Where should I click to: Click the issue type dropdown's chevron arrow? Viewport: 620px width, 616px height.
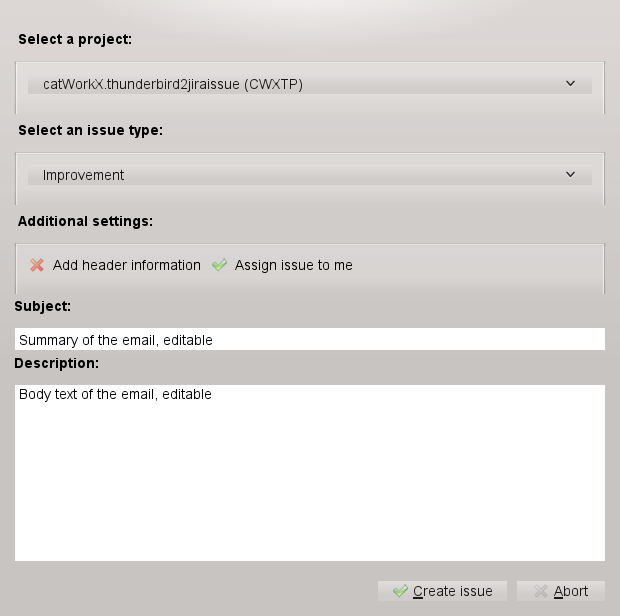pos(571,175)
